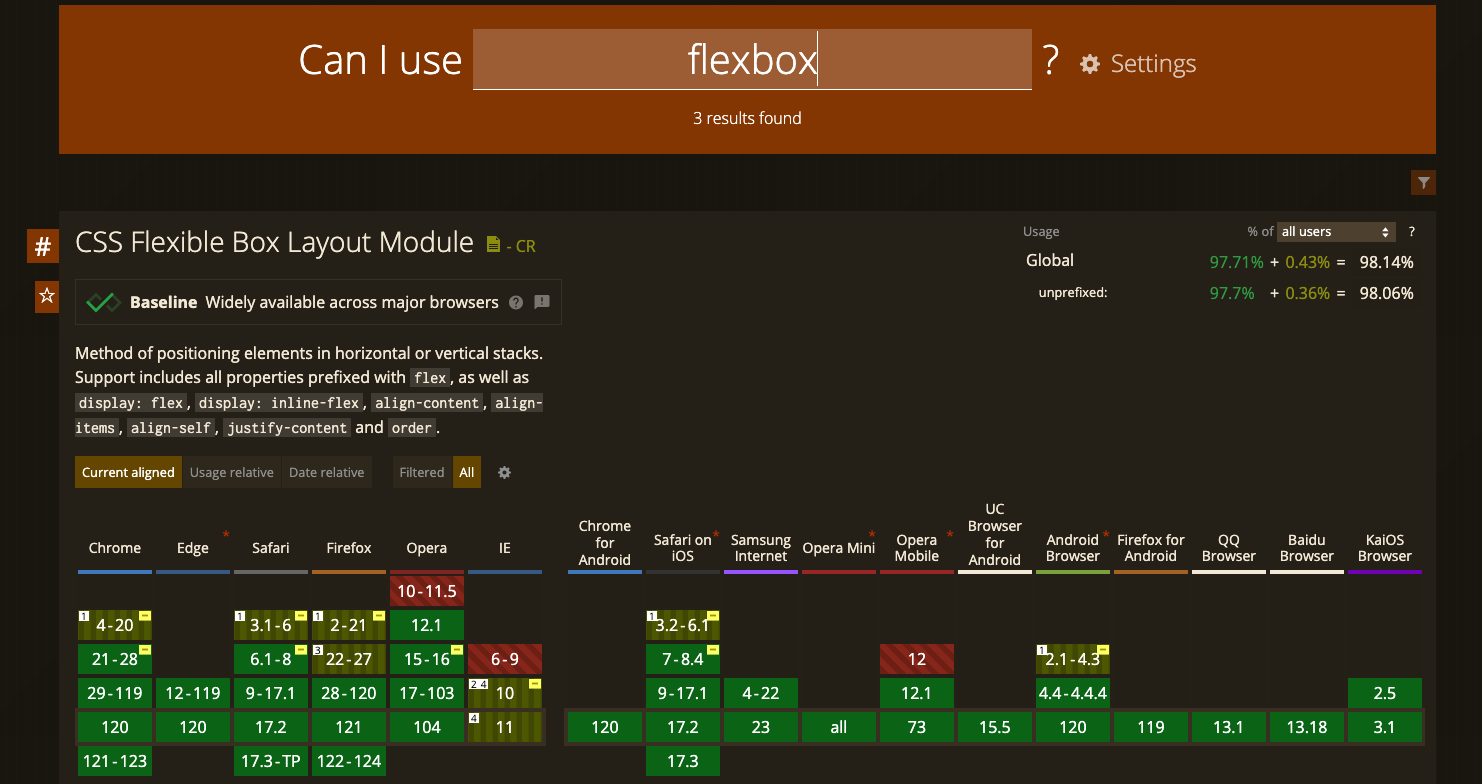Select Safari 17.3-TP cell
Viewport: 1482px width, 784px height.
coord(271,761)
